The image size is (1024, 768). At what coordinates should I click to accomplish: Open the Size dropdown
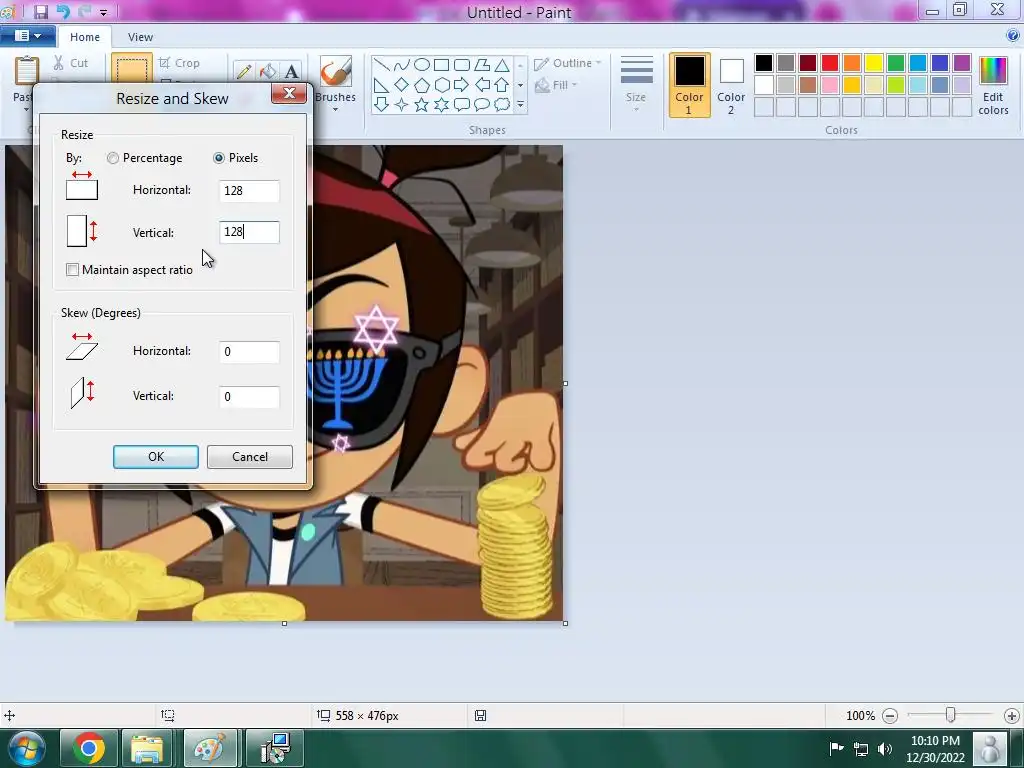pos(636,85)
